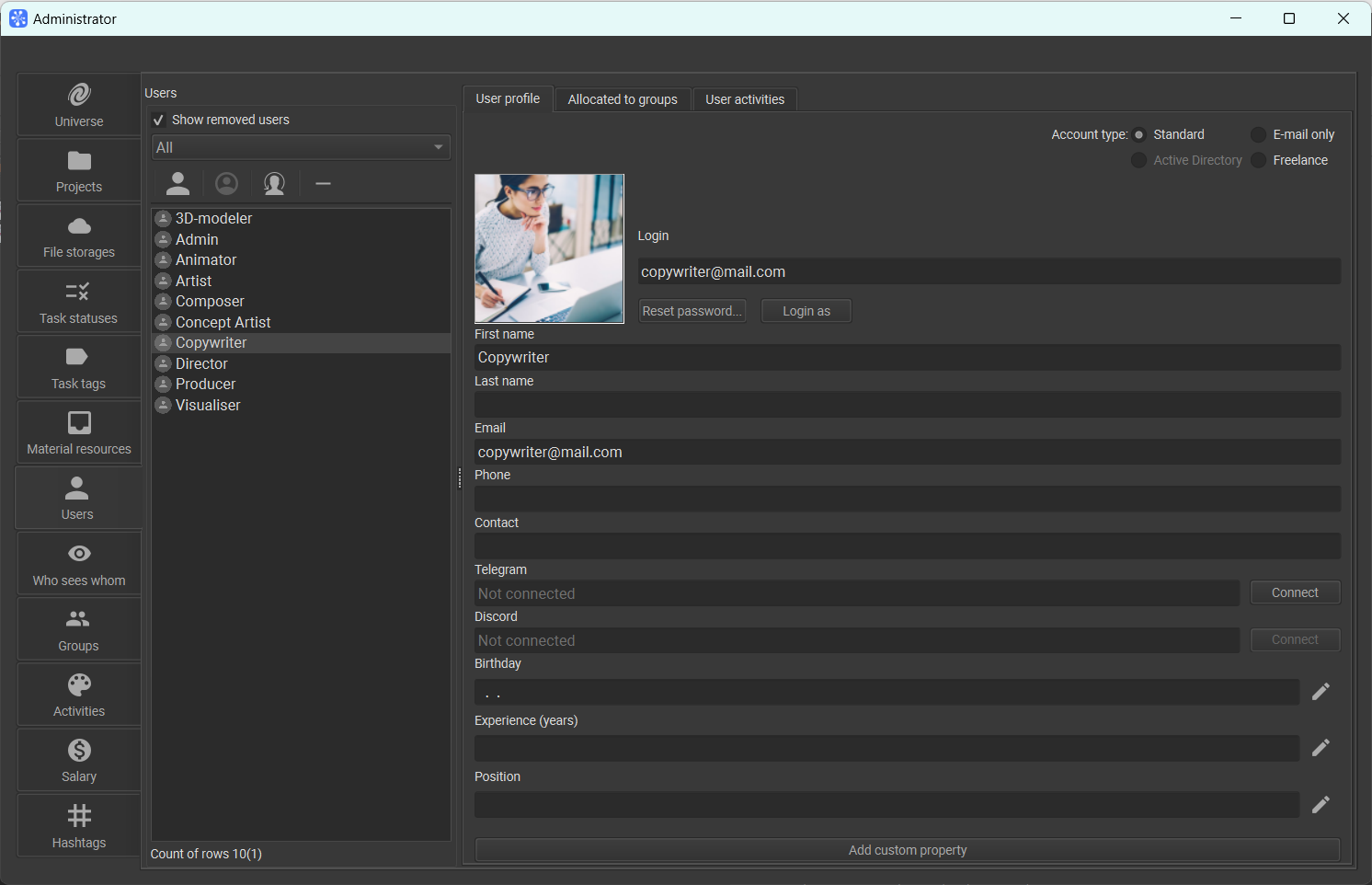Open the Hashtags section
Viewport: 1372px width, 885px height.
[79, 826]
